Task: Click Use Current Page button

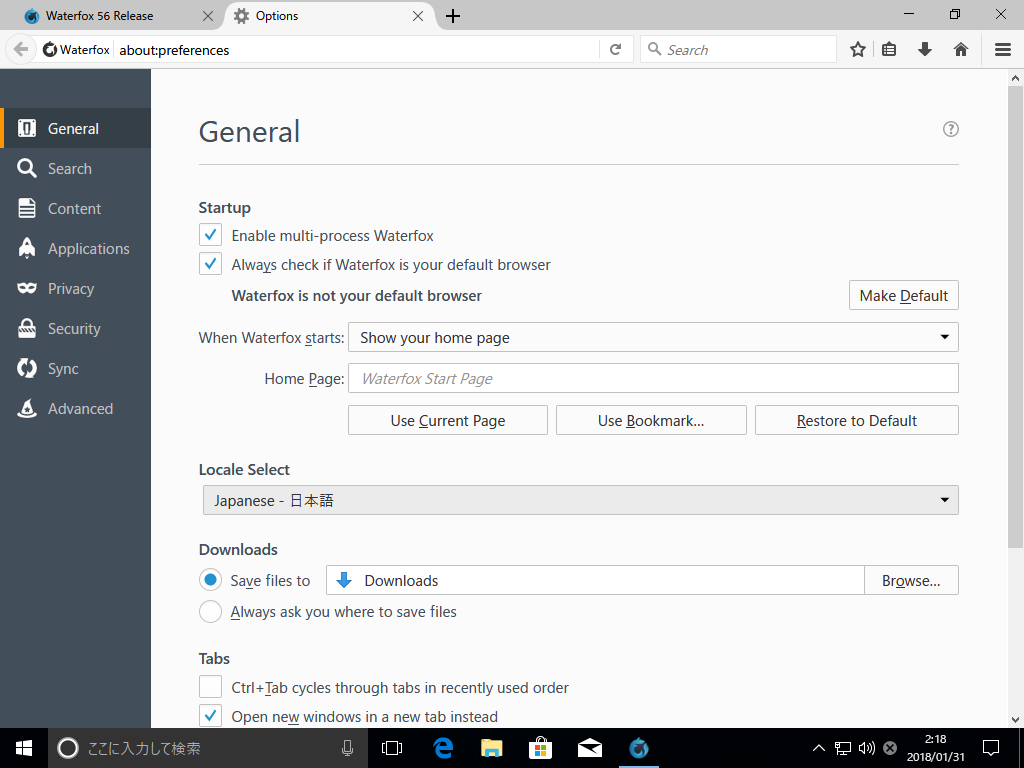Action: click(x=448, y=420)
